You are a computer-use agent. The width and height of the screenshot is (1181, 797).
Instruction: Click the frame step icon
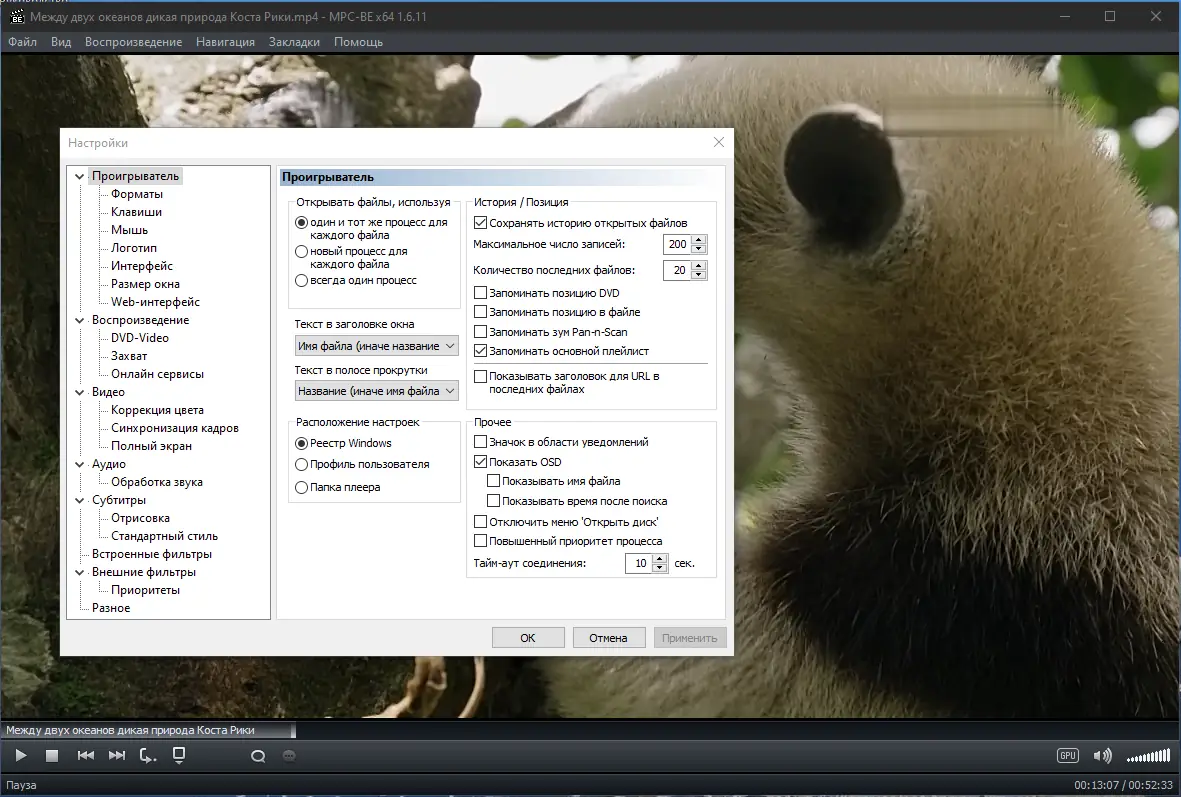(x=148, y=756)
